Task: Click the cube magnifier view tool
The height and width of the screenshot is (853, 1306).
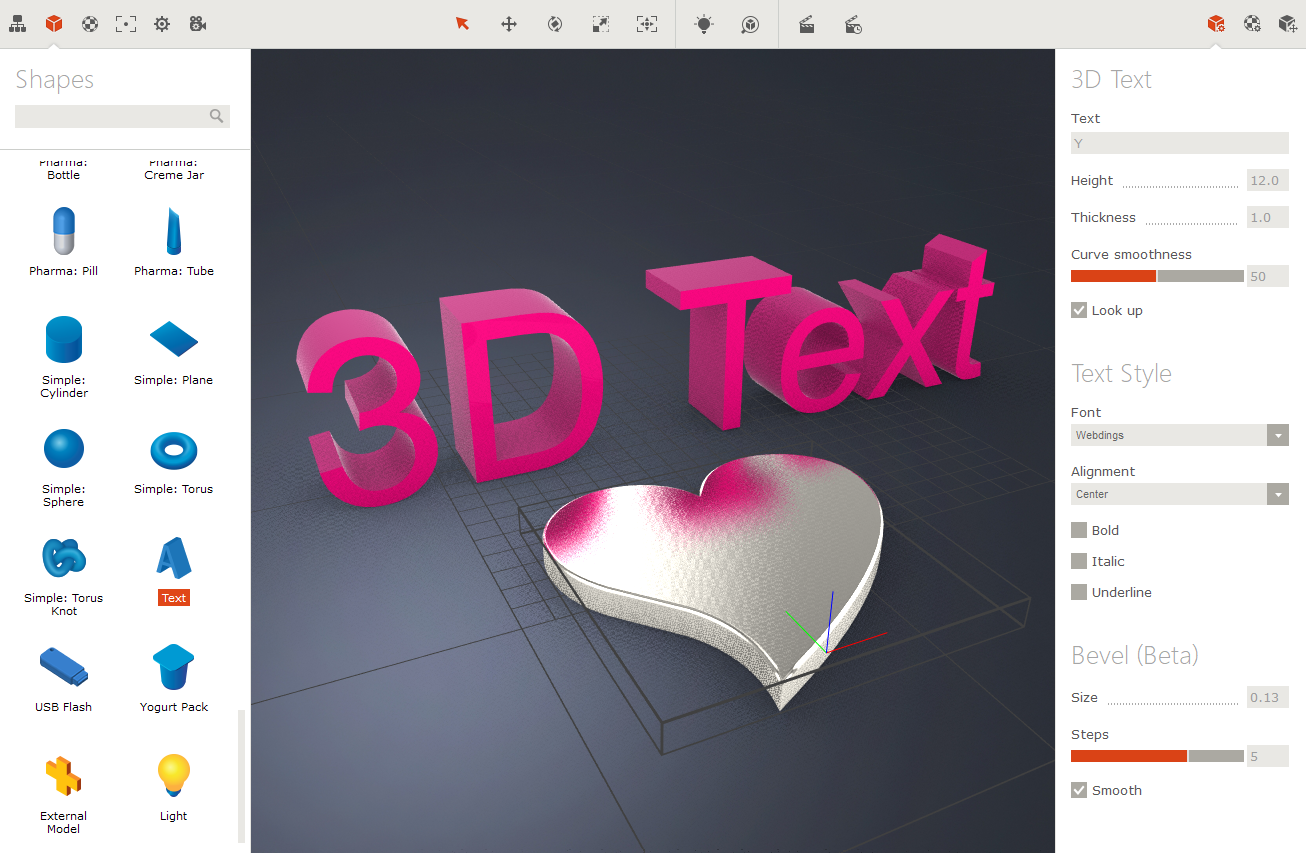Action: pyautogui.click(x=750, y=24)
